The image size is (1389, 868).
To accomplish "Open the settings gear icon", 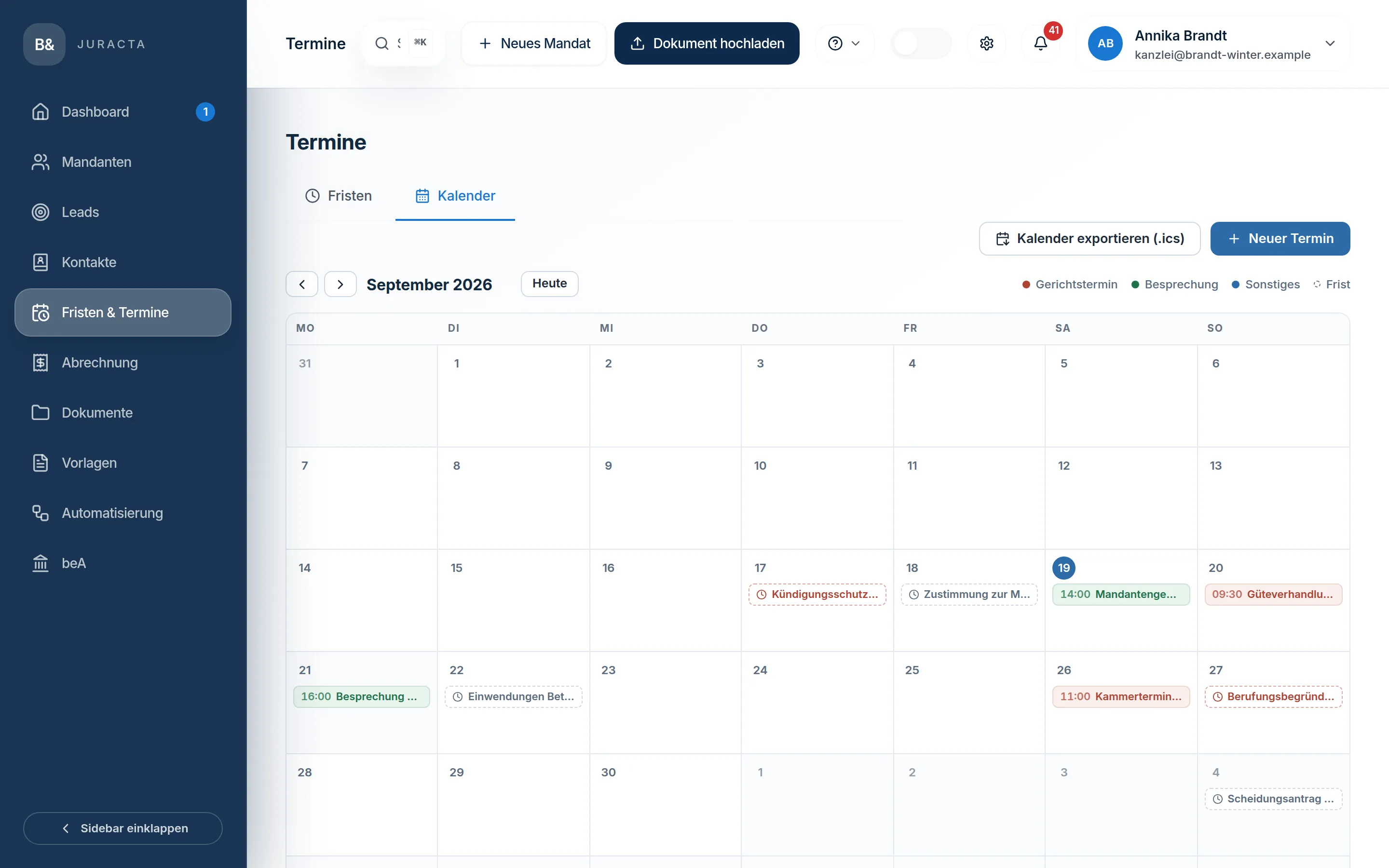I will pyautogui.click(x=986, y=43).
